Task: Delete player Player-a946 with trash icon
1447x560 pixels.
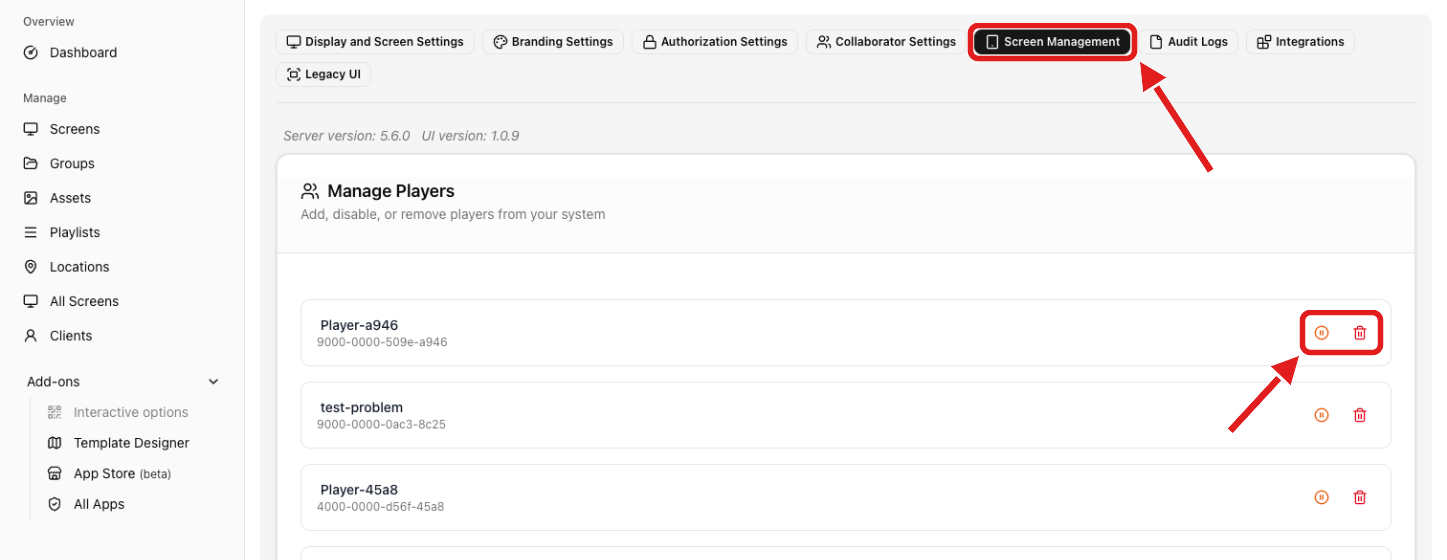Action: (1360, 333)
